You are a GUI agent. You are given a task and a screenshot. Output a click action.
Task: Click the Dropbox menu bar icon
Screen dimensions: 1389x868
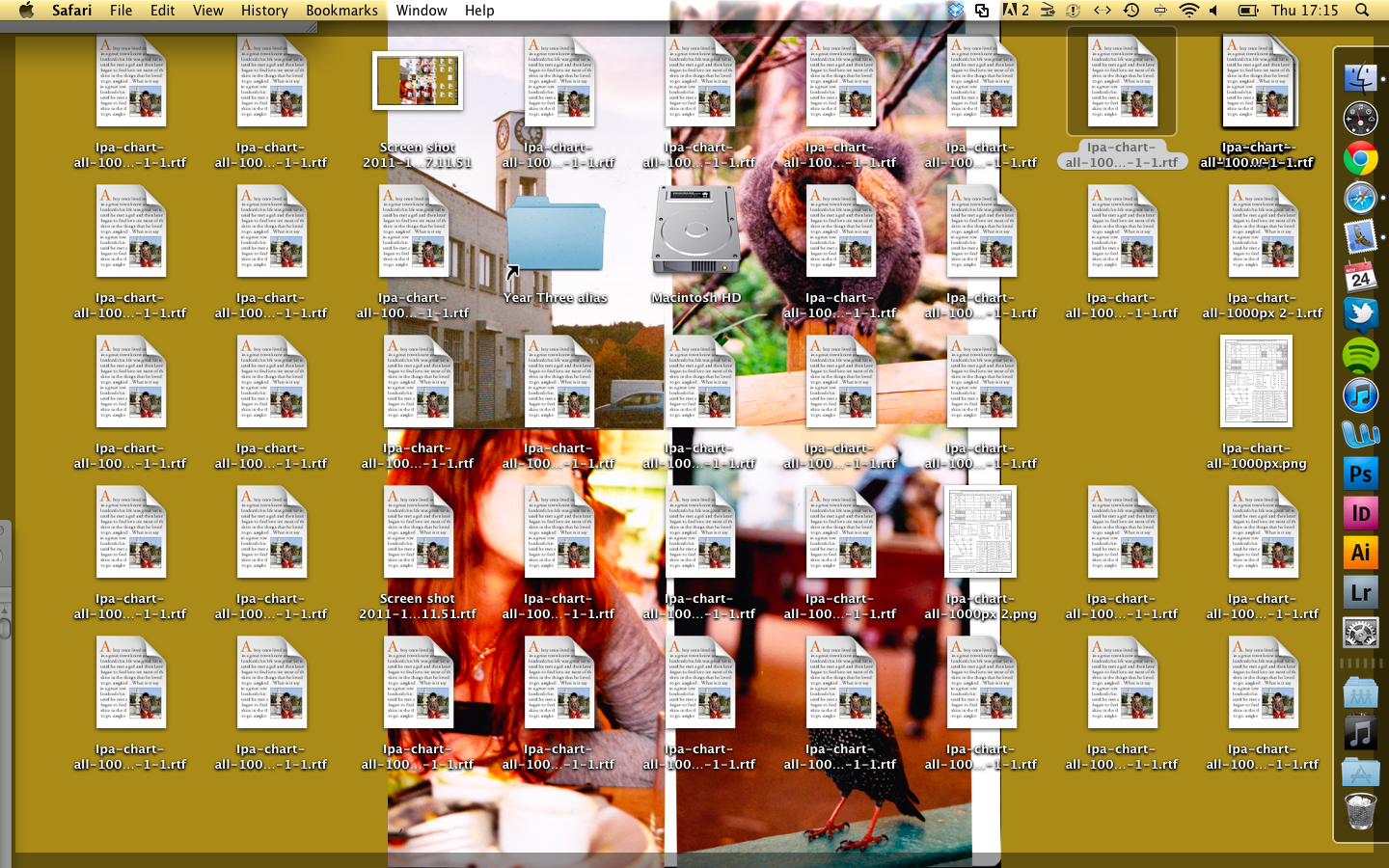tap(956, 10)
